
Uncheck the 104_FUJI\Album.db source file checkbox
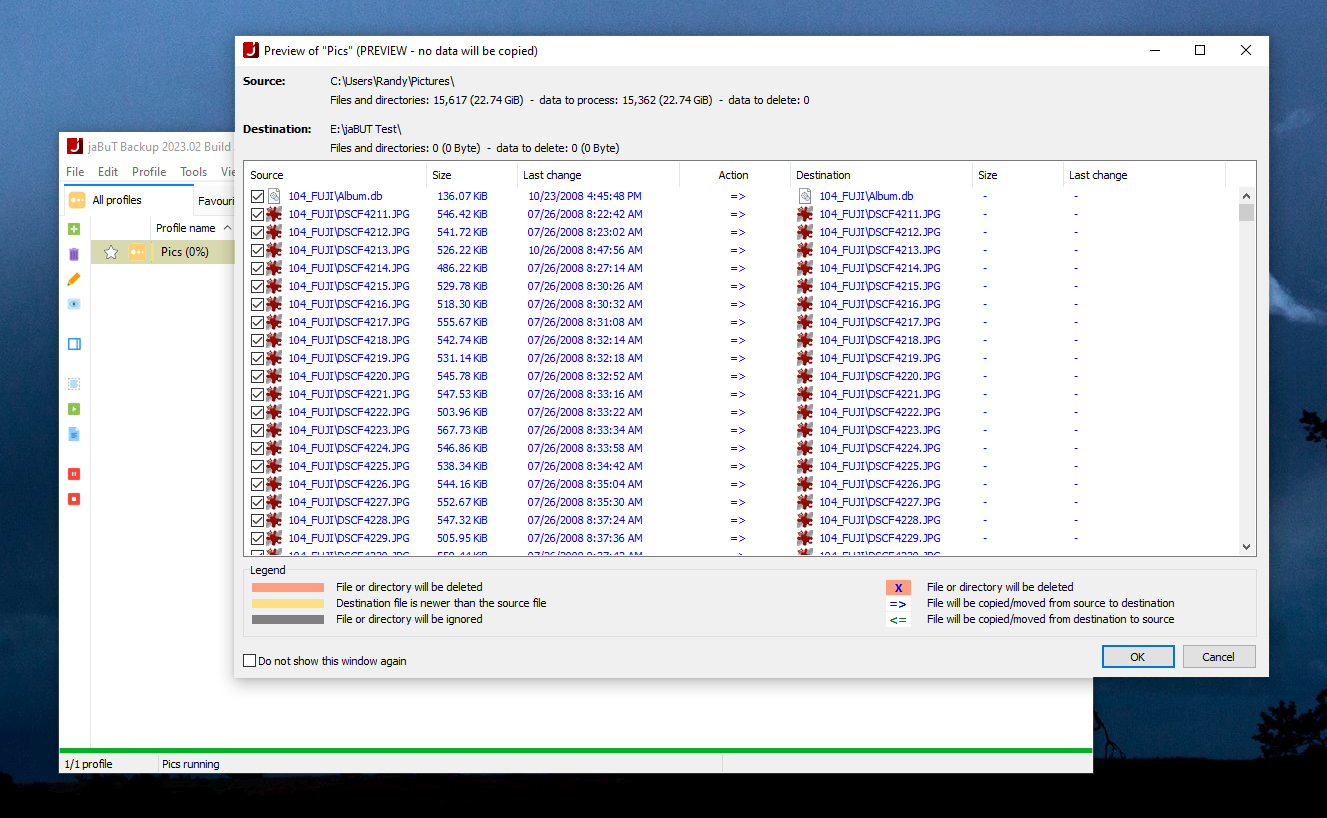coord(257,197)
